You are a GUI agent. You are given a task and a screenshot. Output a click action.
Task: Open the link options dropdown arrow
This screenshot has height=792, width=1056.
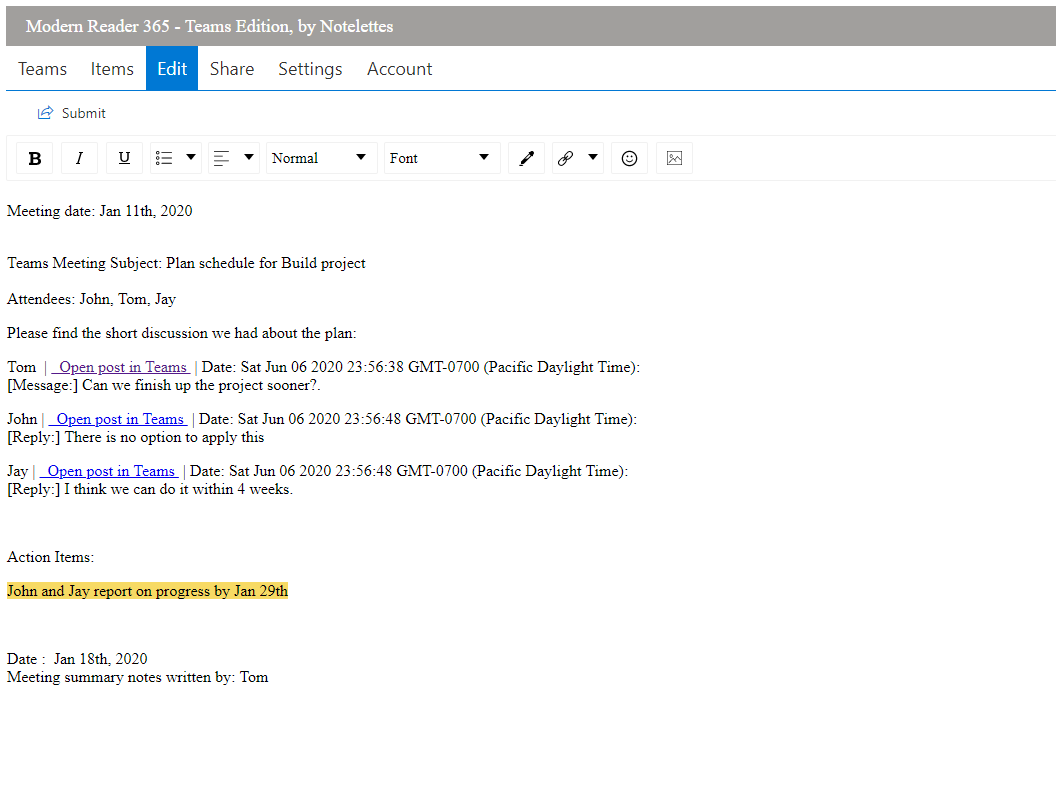click(x=593, y=158)
